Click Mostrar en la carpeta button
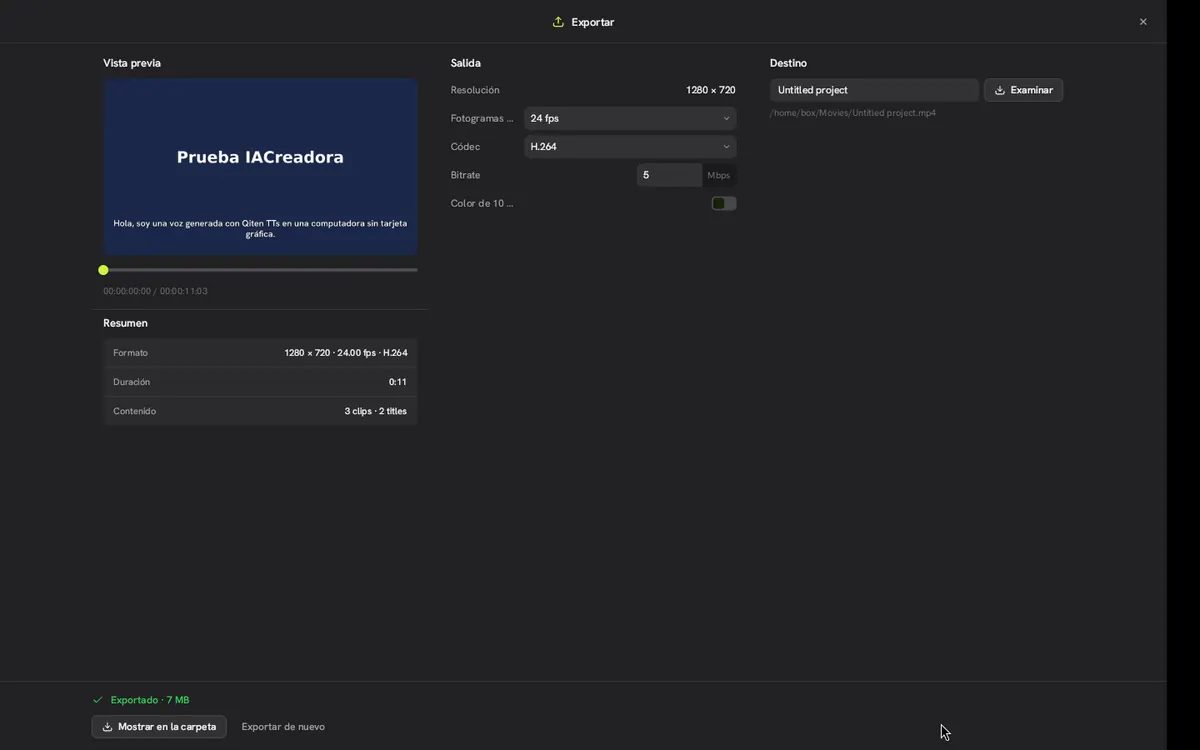This screenshot has height=750, width=1200. tap(159, 727)
